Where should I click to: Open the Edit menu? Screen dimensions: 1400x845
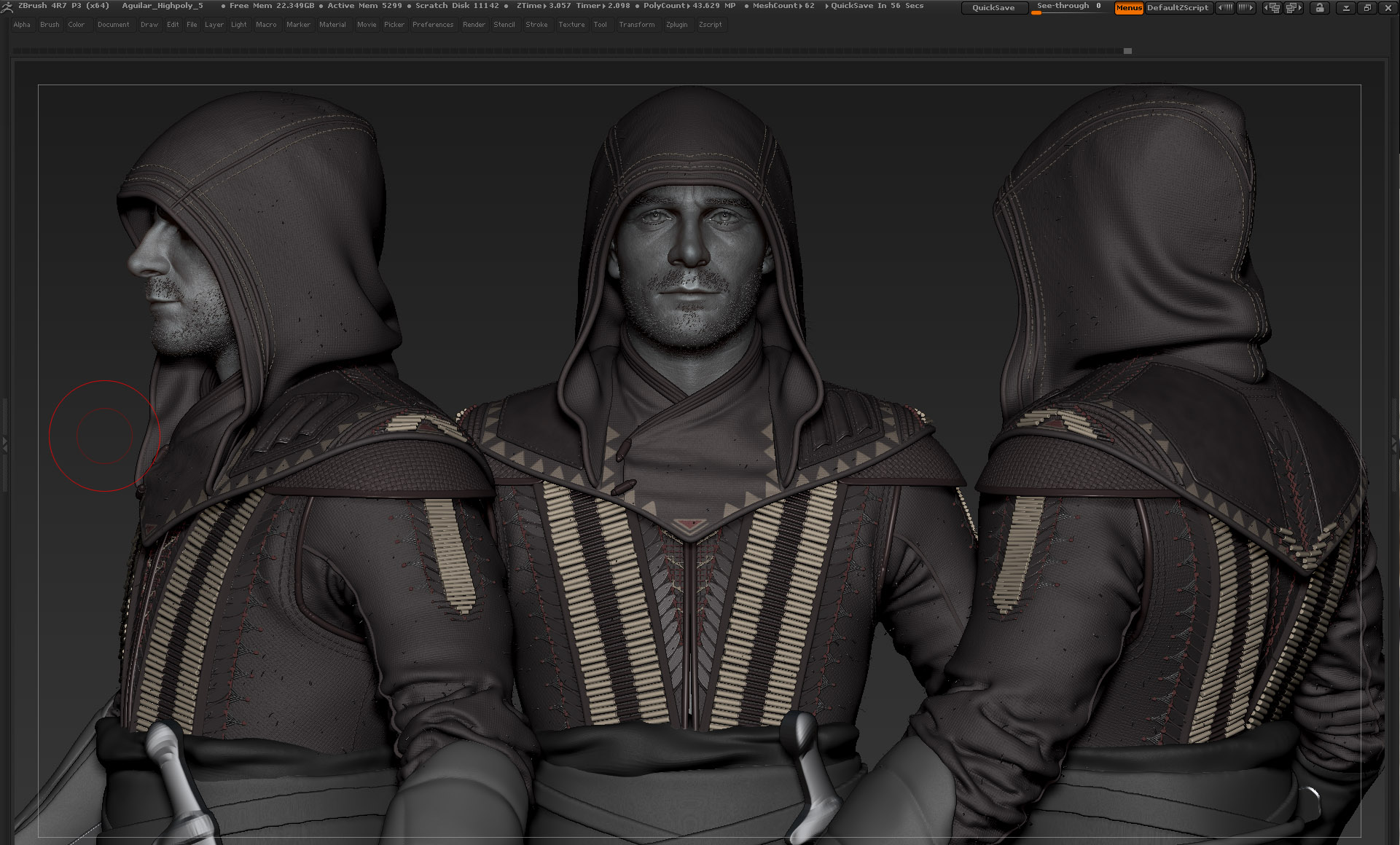(173, 25)
